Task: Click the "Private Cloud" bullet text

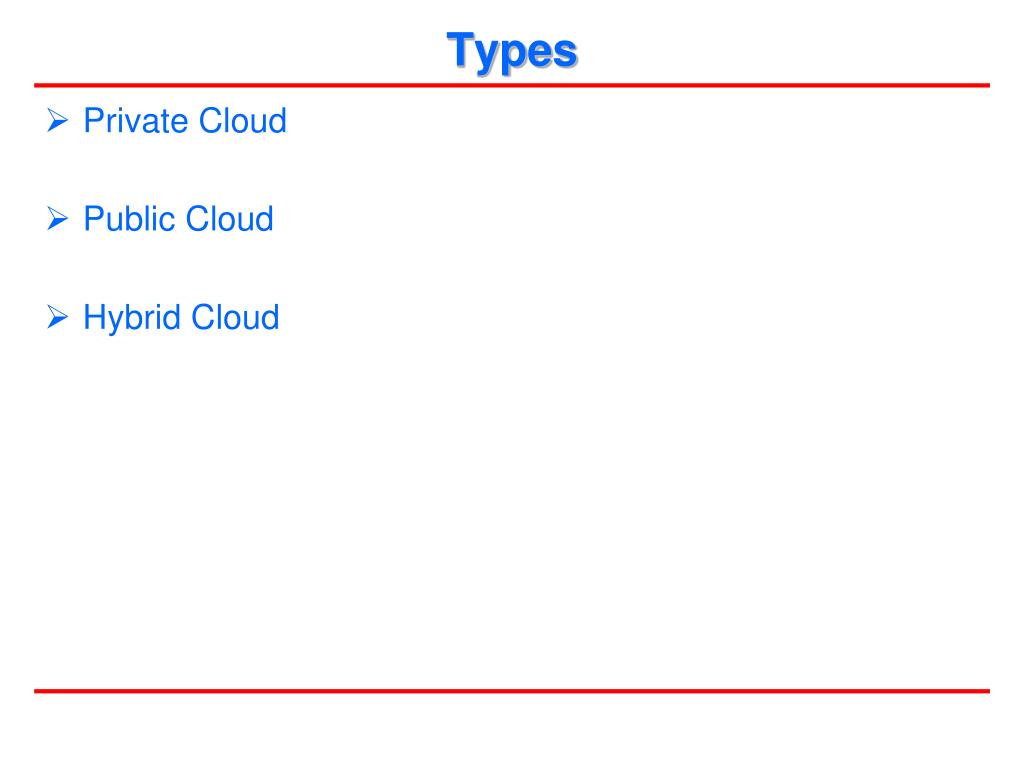Action: [x=185, y=121]
